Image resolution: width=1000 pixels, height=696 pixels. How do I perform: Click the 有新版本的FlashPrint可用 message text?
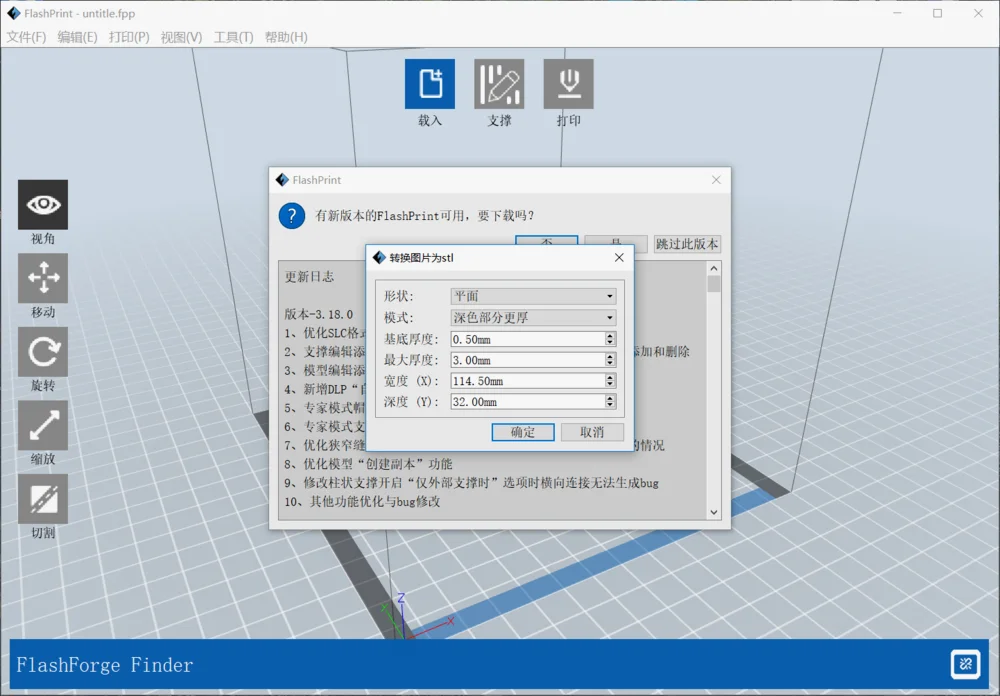tap(425, 216)
